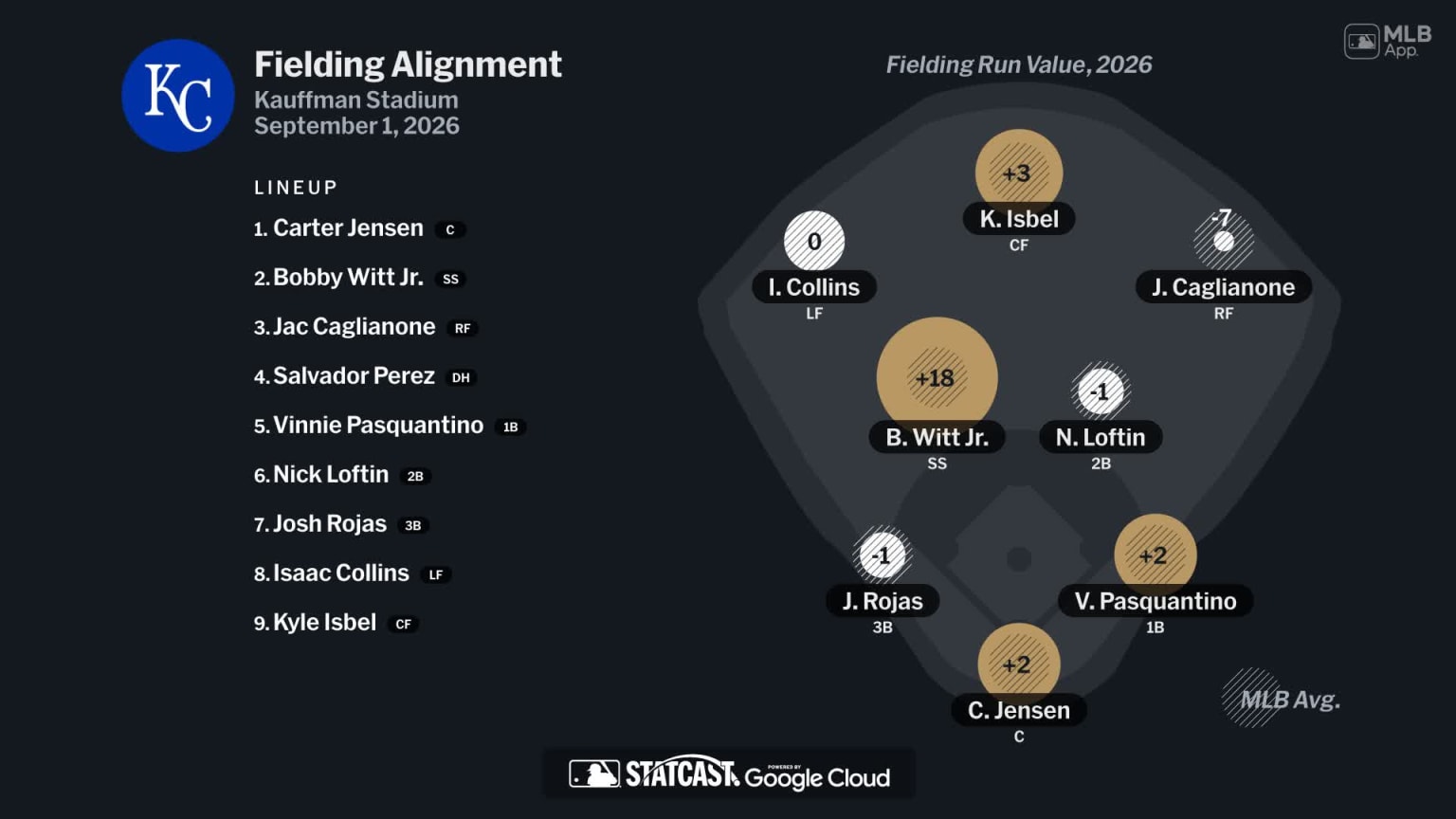This screenshot has width=1456, height=819.
Task: Click the Statcast Google Cloud logo
Action: (729, 773)
